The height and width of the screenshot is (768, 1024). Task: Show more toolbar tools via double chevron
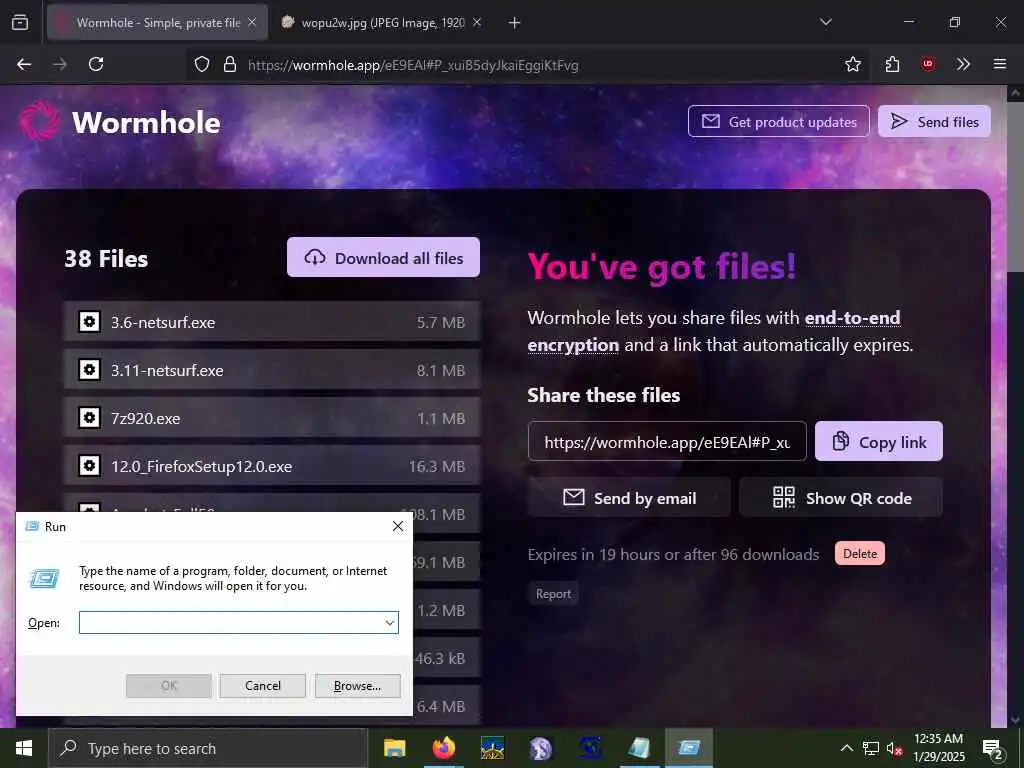coord(963,64)
